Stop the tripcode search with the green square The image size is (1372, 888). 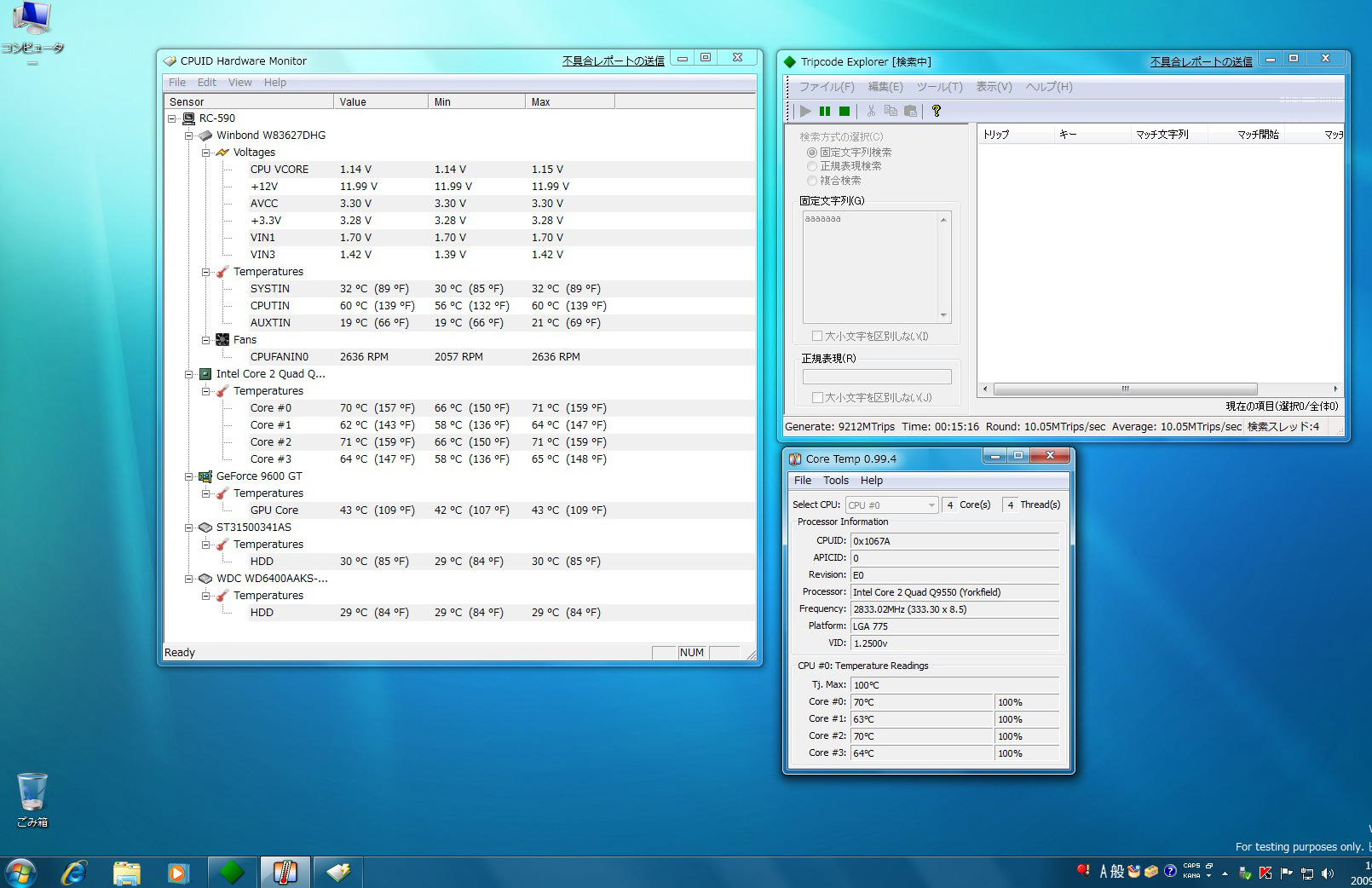(x=845, y=111)
